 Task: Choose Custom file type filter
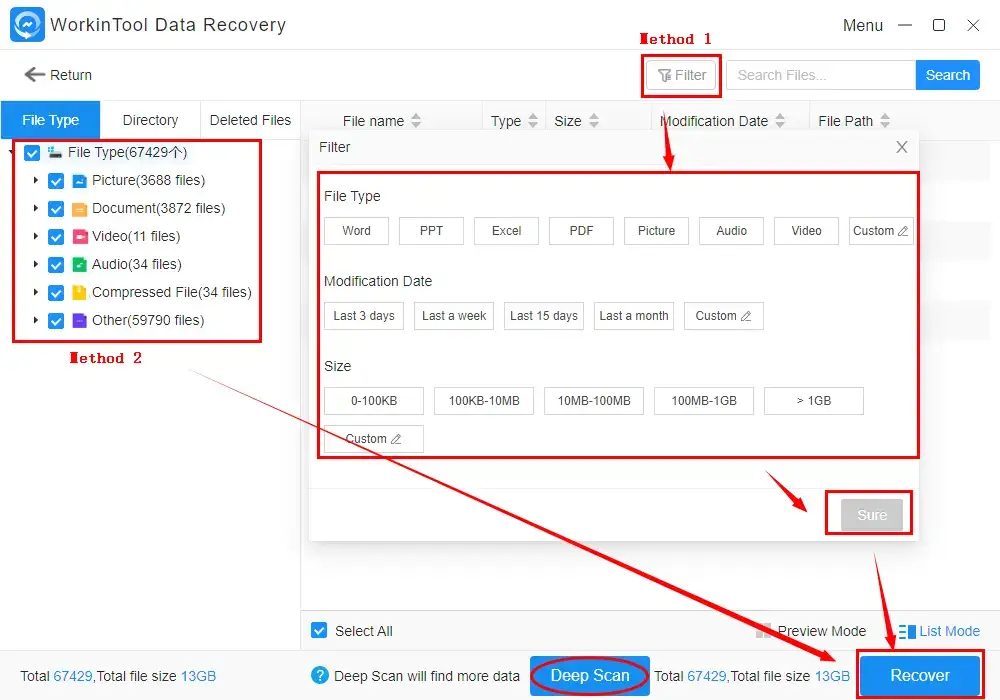pos(881,231)
